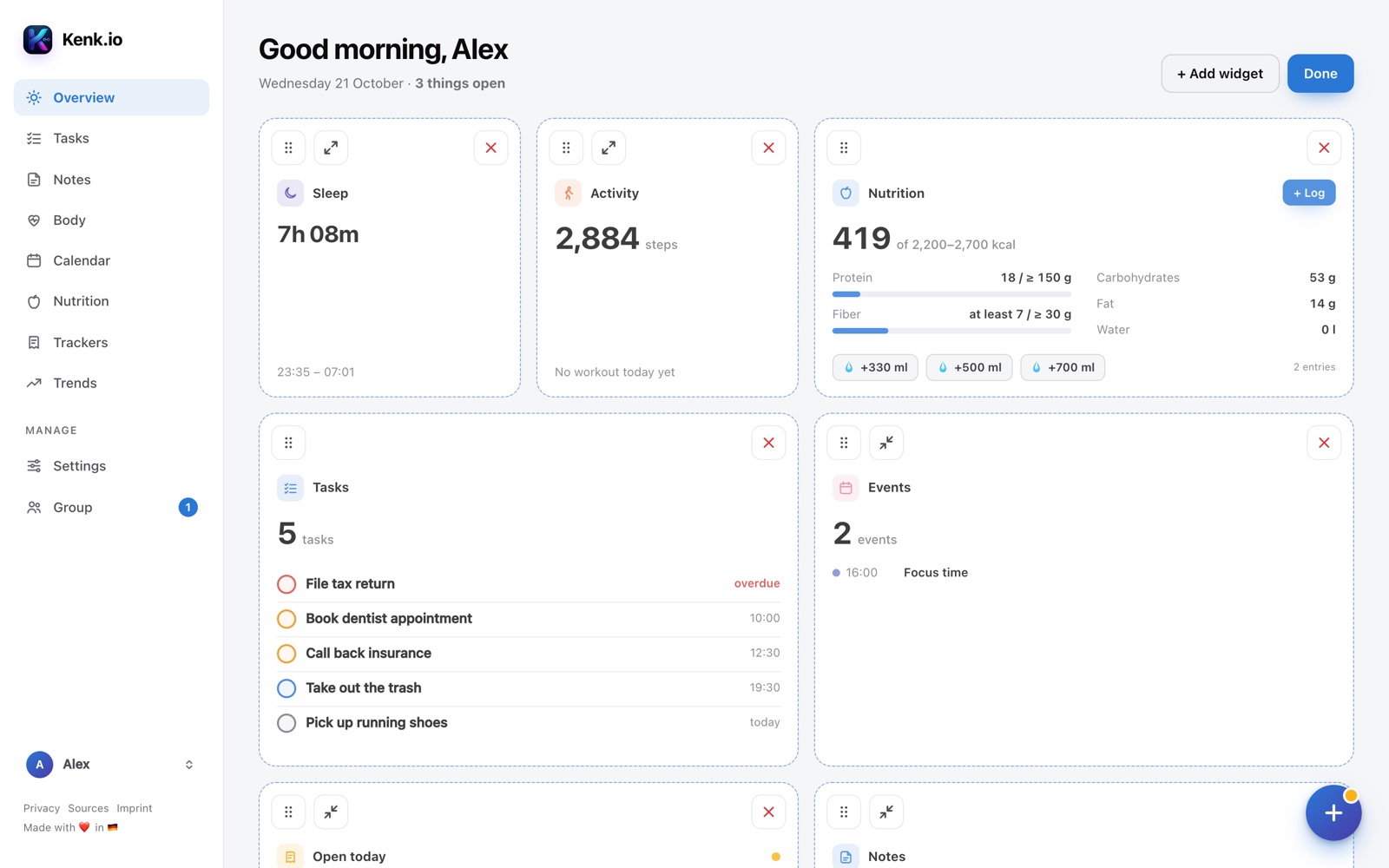Image resolution: width=1389 pixels, height=868 pixels.
Task: Expand the Activity widget
Action: point(609,148)
